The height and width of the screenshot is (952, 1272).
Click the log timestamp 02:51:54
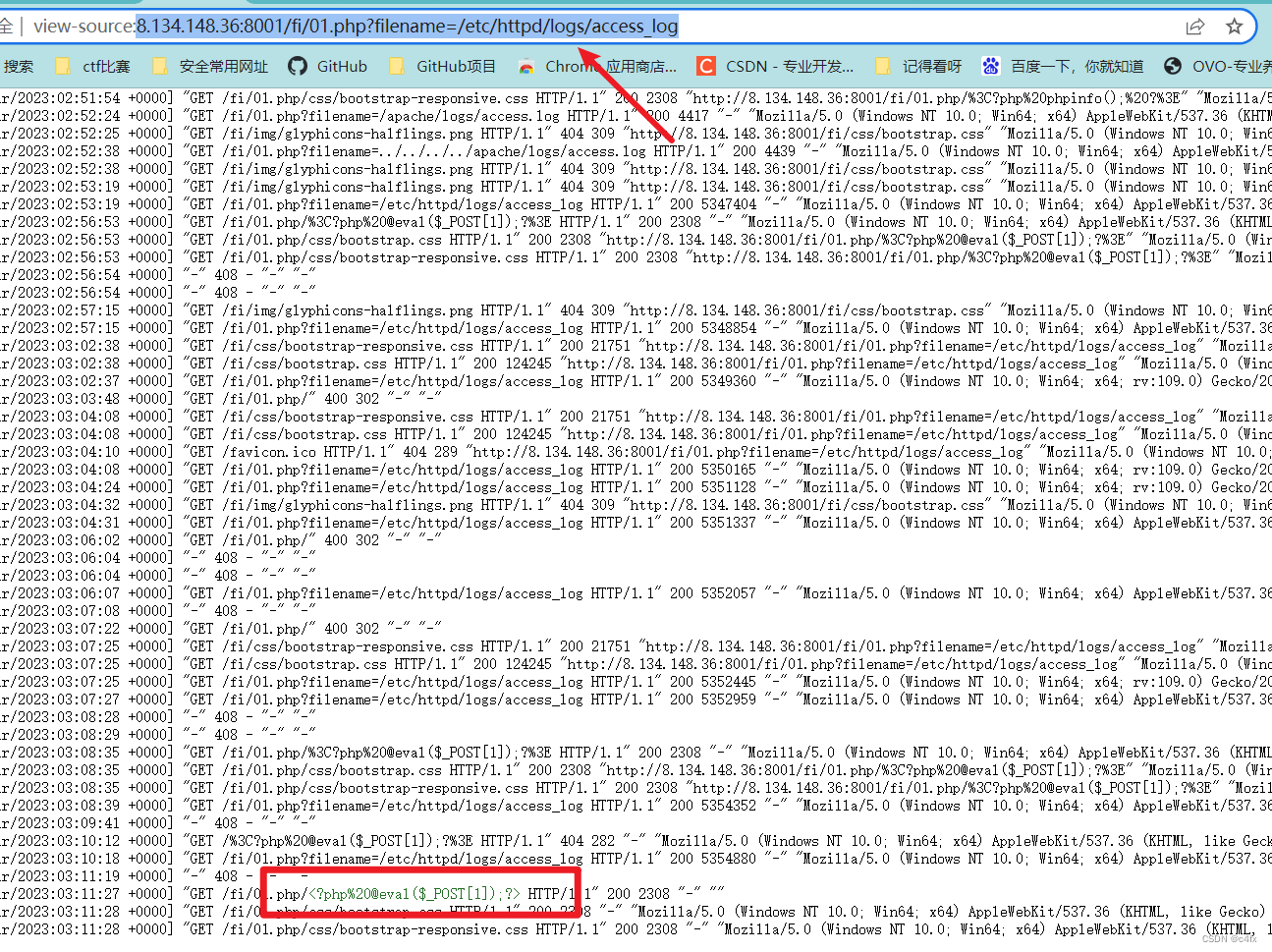[88, 98]
